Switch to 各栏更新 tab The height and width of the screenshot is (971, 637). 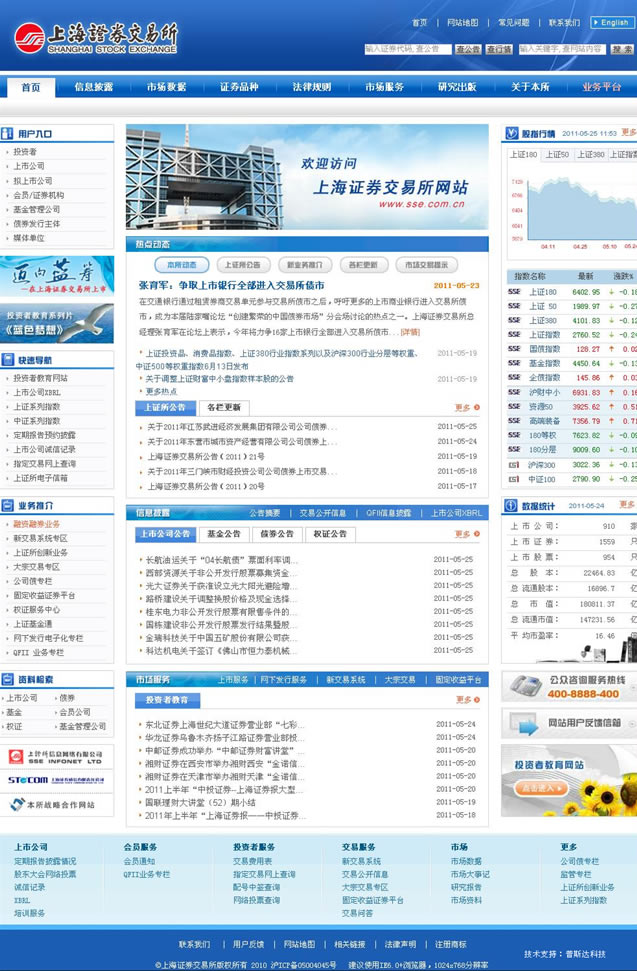223,407
